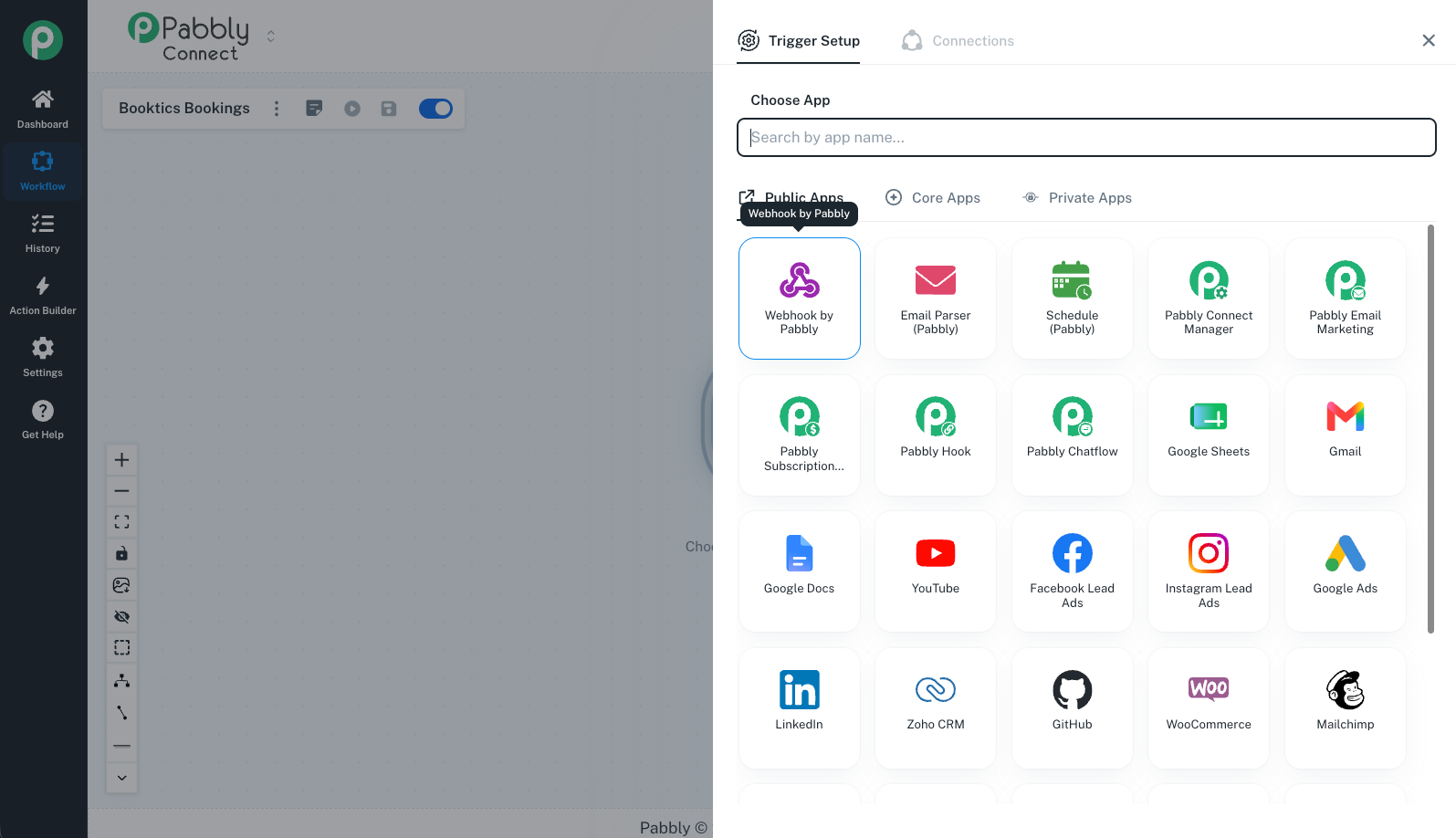Choose Pabbly Hook app
Screen dimensions: 1456x838
[936, 435]
